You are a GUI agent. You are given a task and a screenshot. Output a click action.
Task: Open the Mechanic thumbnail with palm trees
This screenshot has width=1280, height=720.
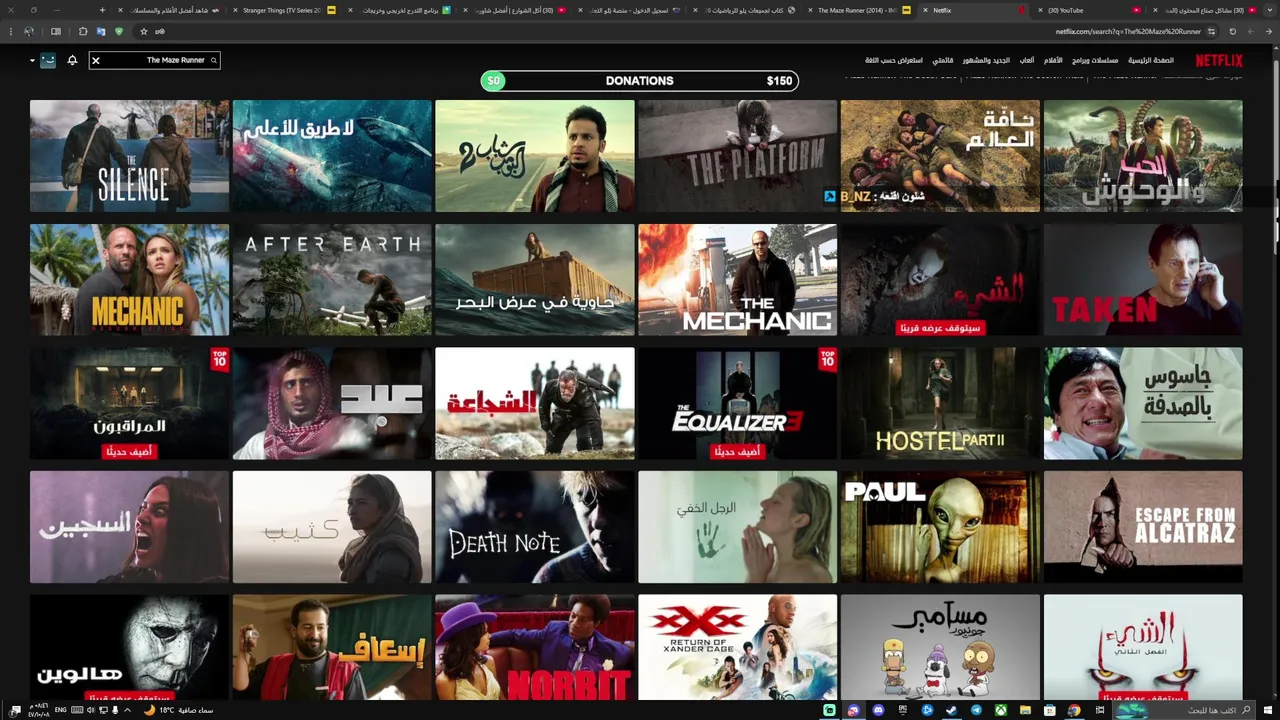[129, 280]
